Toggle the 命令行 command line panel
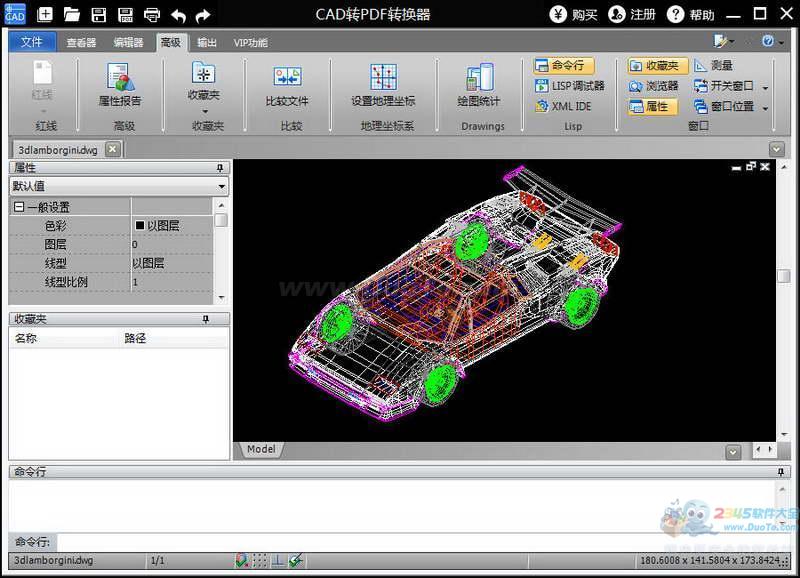The height and width of the screenshot is (578, 800). [564, 65]
